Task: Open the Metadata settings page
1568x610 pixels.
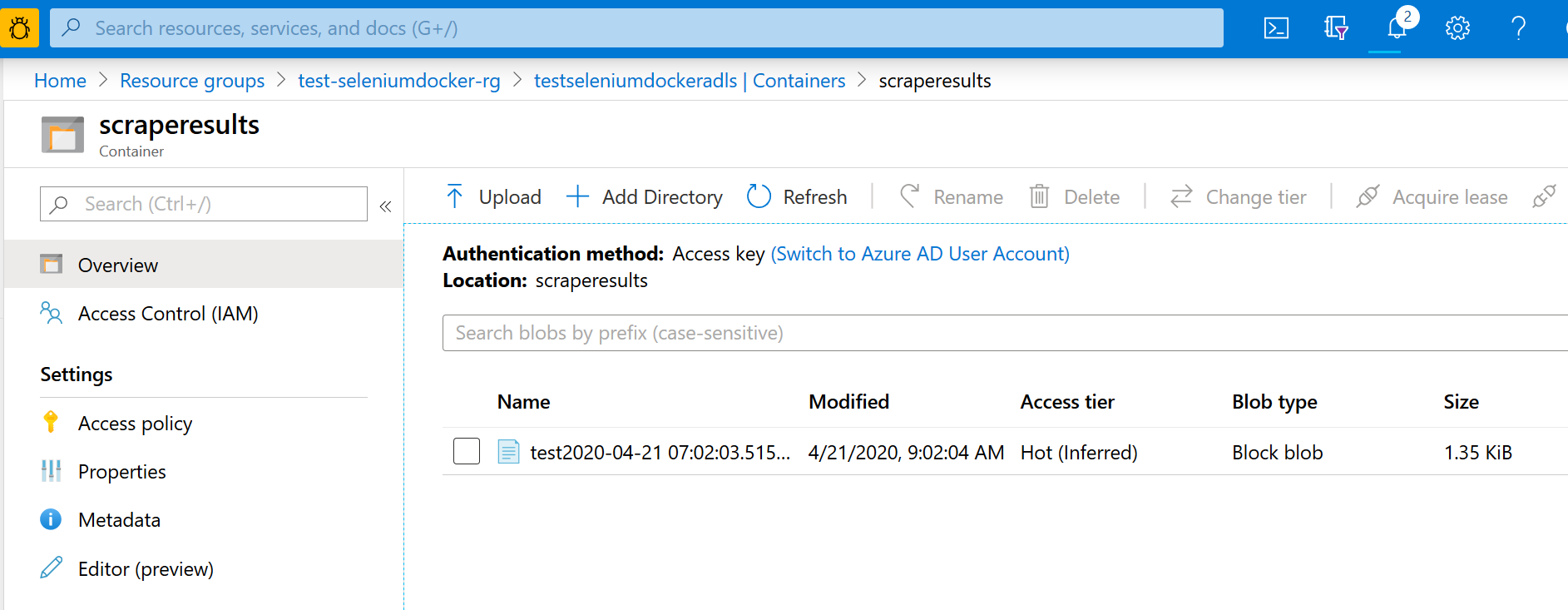Action: tap(119, 520)
